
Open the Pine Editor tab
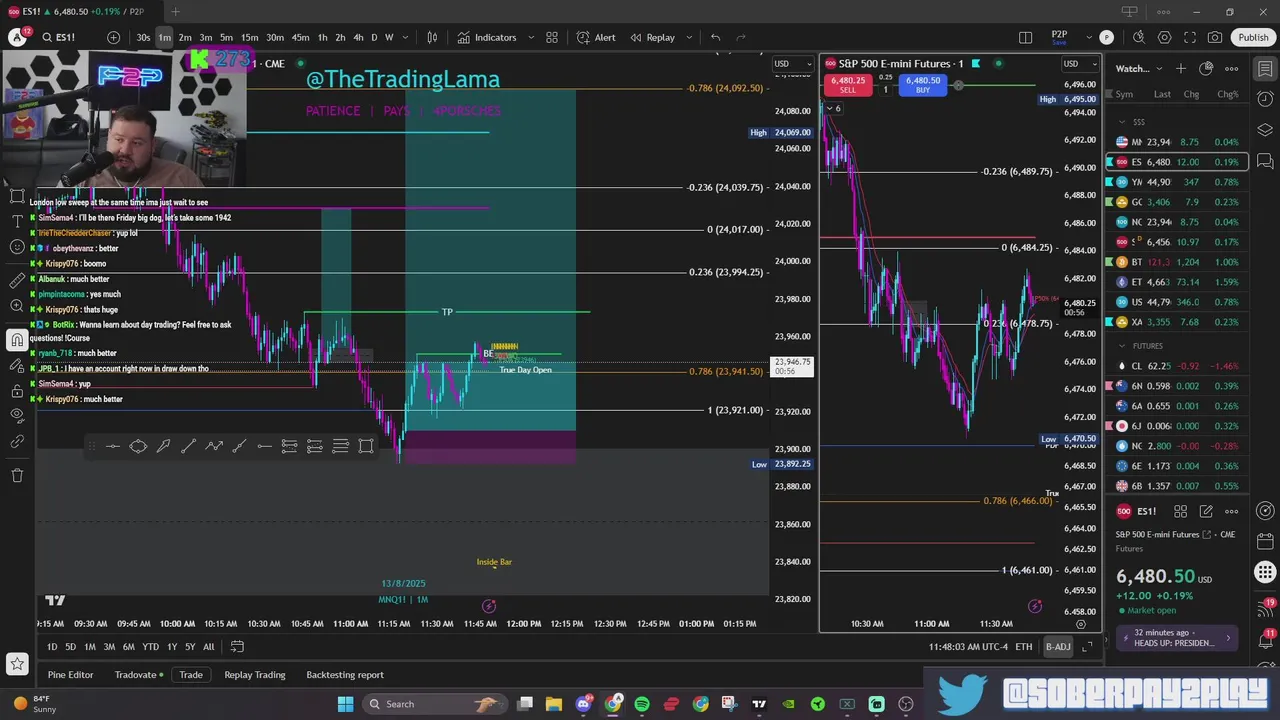click(70, 675)
